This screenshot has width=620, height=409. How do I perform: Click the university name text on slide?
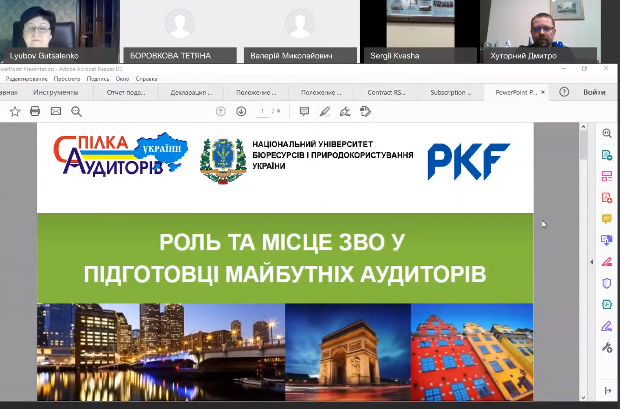click(333, 155)
